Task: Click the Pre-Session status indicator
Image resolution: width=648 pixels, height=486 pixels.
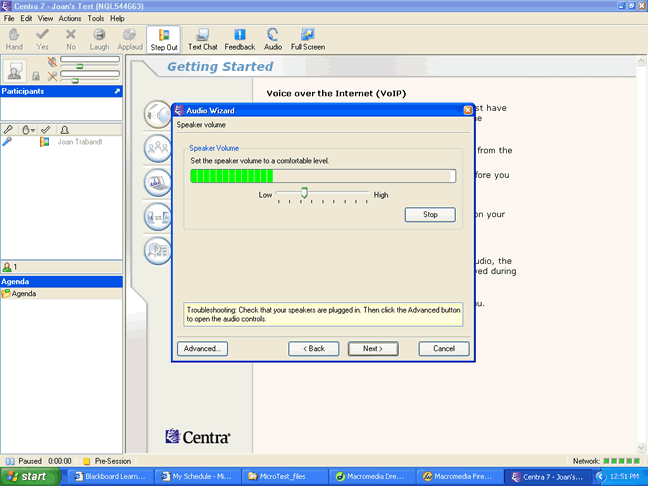Action: click(x=107, y=461)
